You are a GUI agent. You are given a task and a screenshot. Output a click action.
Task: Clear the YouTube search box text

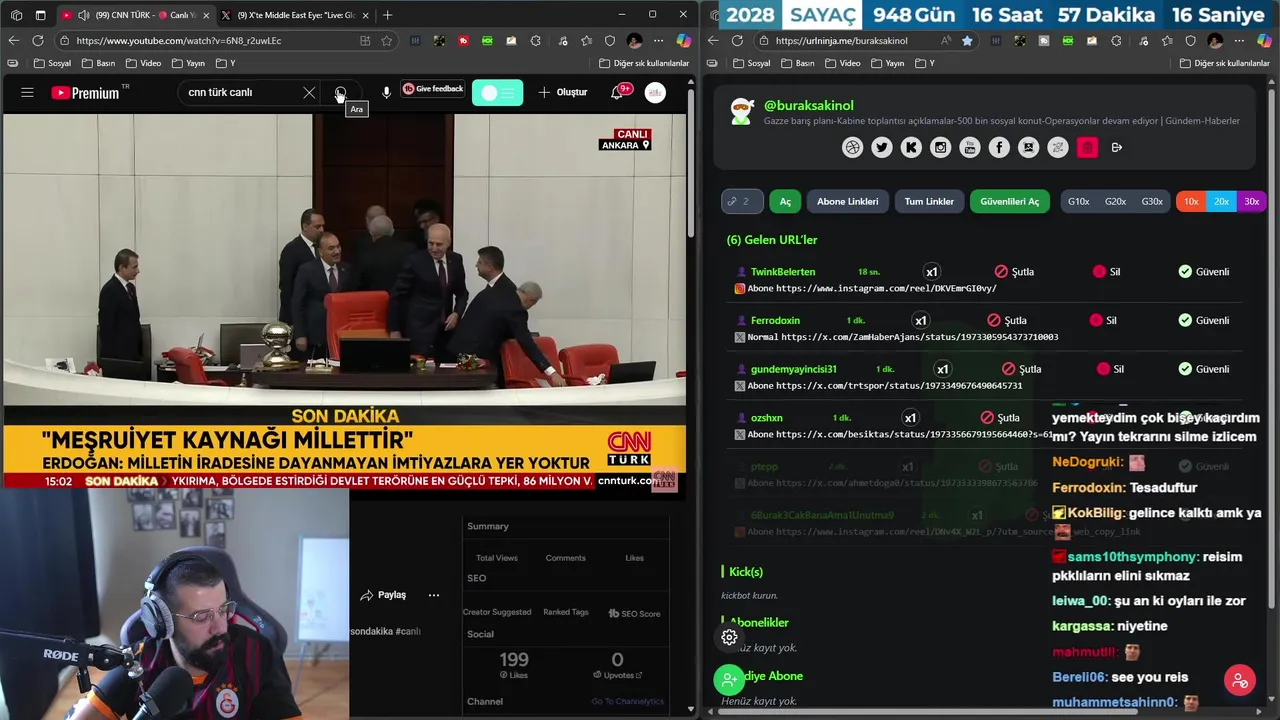click(309, 92)
